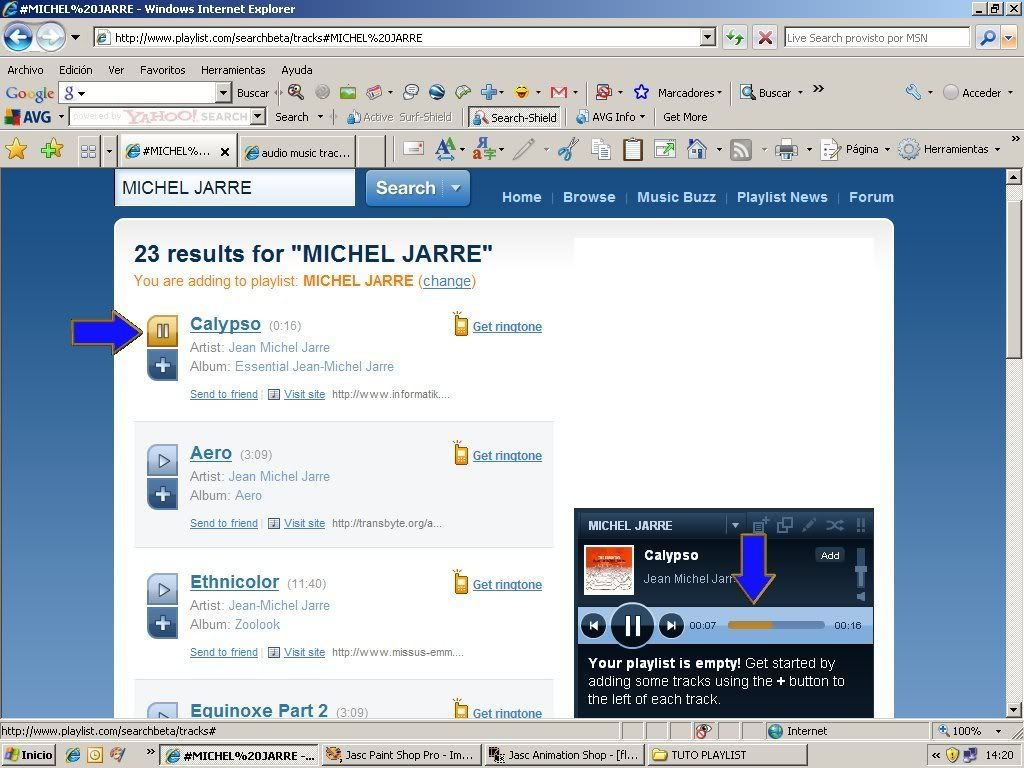Skip to next track in player
Image resolution: width=1024 pixels, height=768 pixels.
671,626
